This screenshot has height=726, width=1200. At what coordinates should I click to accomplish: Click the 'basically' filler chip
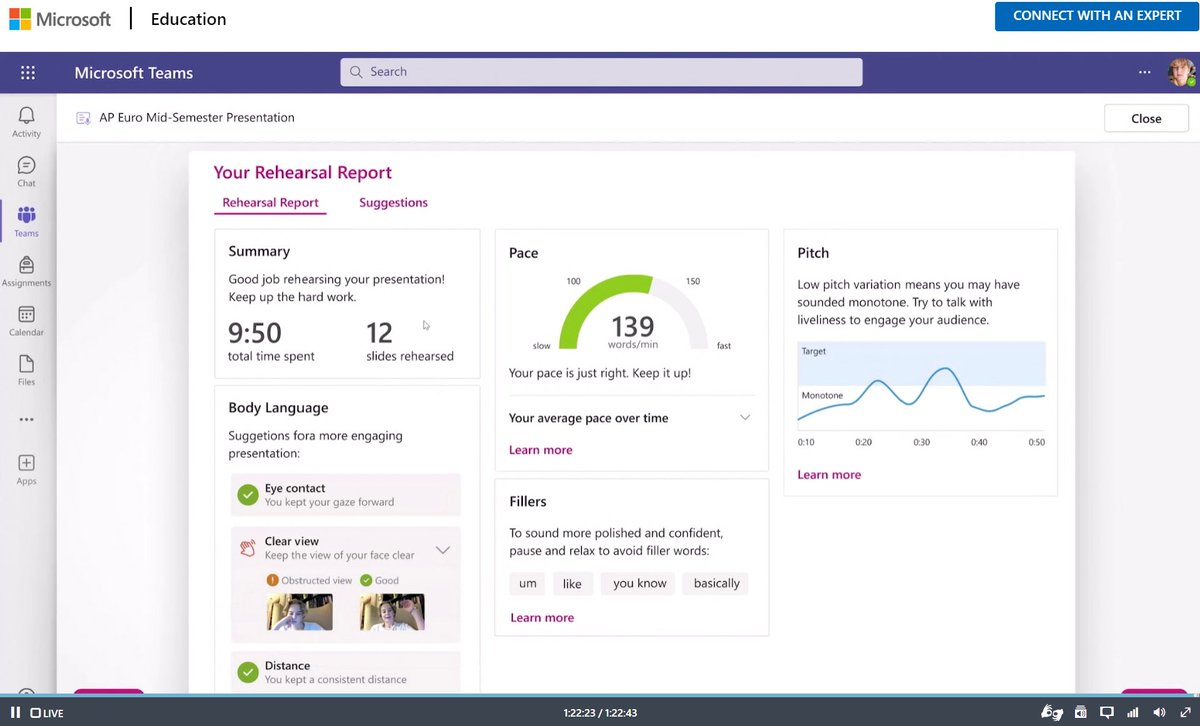(x=716, y=583)
